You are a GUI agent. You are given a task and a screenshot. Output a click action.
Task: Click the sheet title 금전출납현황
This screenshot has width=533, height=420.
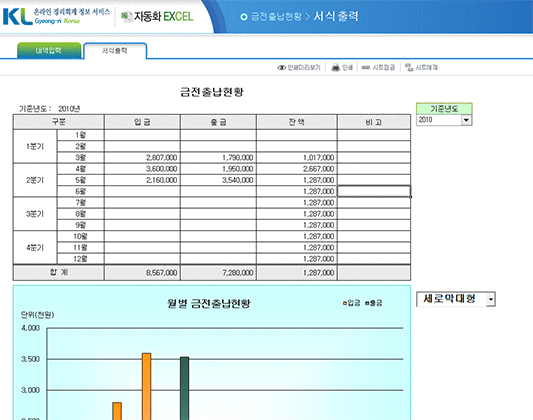212,92
